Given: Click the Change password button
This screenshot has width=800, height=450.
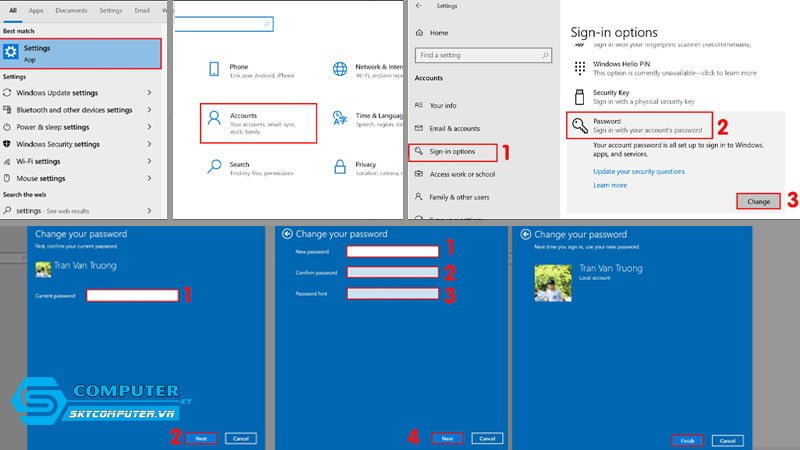Looking at the screenshot, I should point(758,202).
